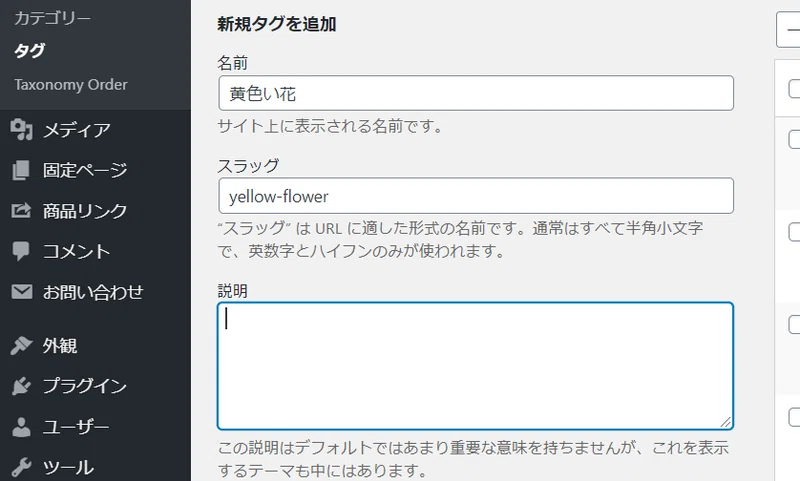Click the プラグイン plug icon
Viewport: 800px width, 481px height.
[21, 386]
